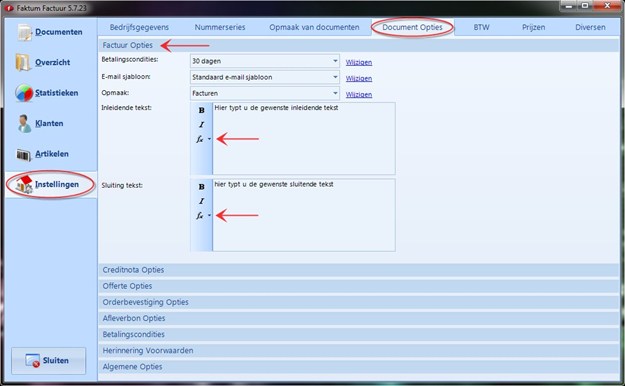Toggle bold in Inleidende tekst editor
Viewport: 625px width, 386px height.
[x=201, y=110]
